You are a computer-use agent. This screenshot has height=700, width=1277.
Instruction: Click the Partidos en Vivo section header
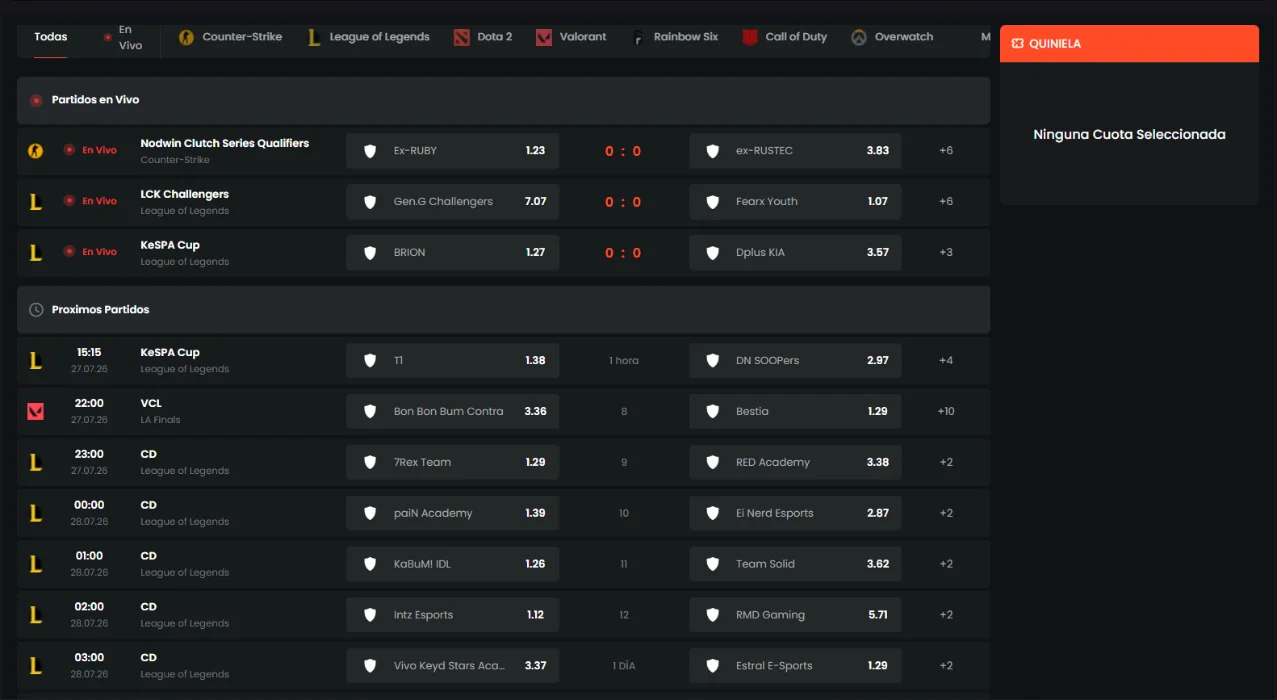tap(503, 100)
